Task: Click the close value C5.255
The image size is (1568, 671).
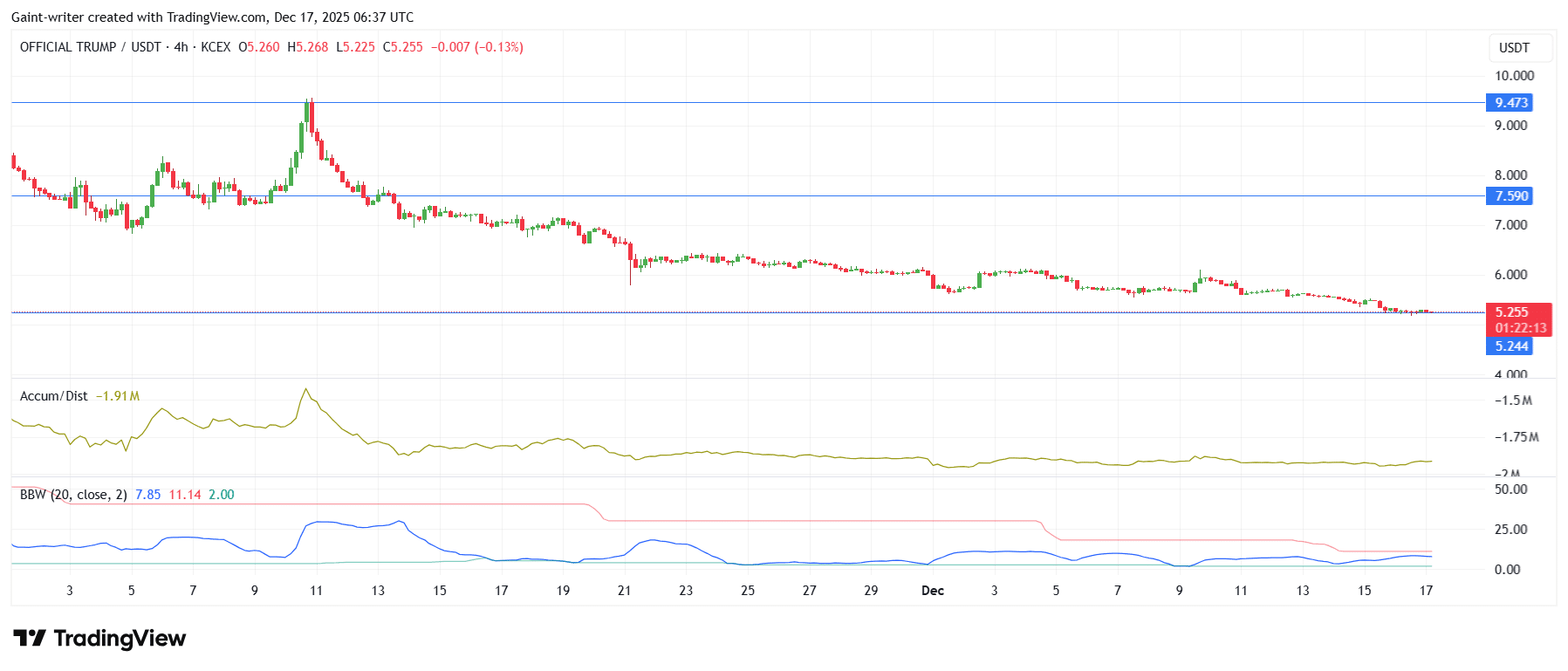Action: pos(403,47)
